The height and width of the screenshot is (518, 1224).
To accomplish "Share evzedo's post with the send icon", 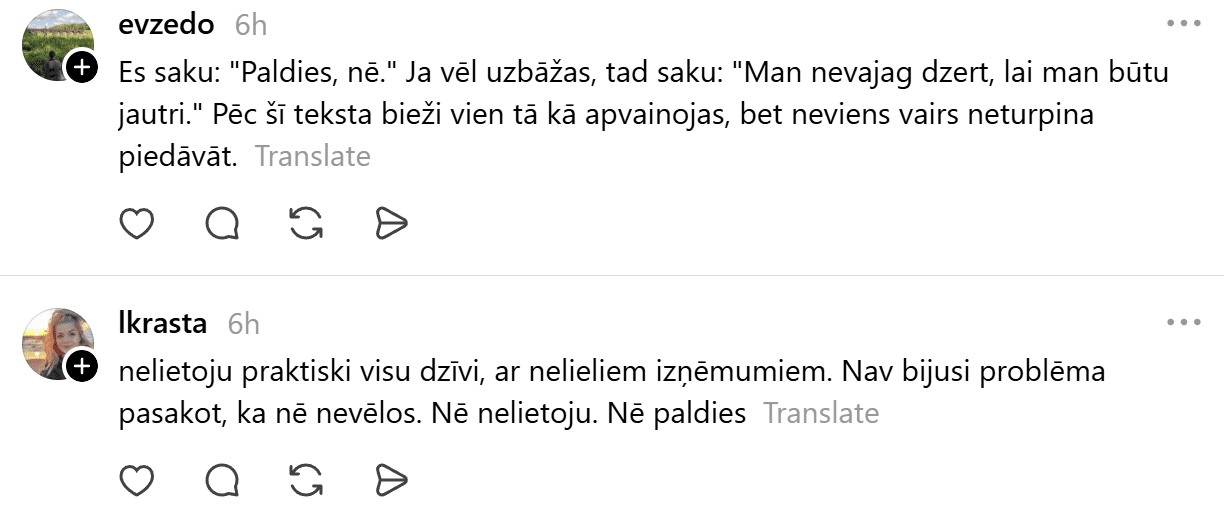I will [x=391, y=224].
